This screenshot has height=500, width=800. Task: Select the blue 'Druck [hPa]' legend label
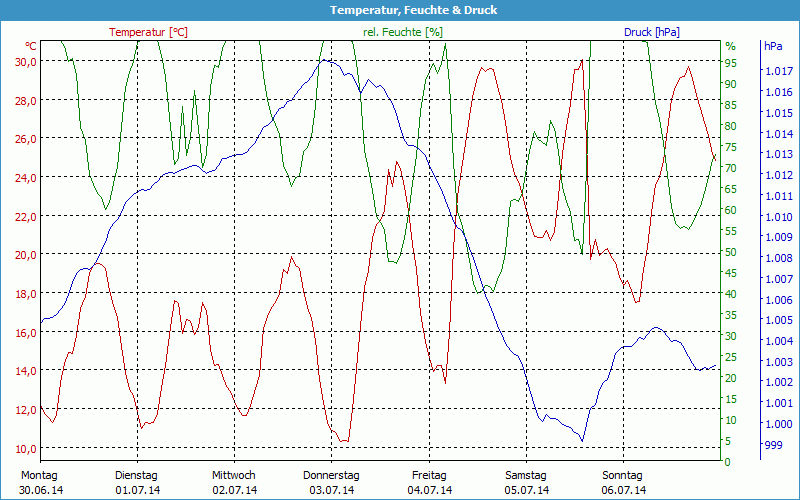(x=652, y=32)
